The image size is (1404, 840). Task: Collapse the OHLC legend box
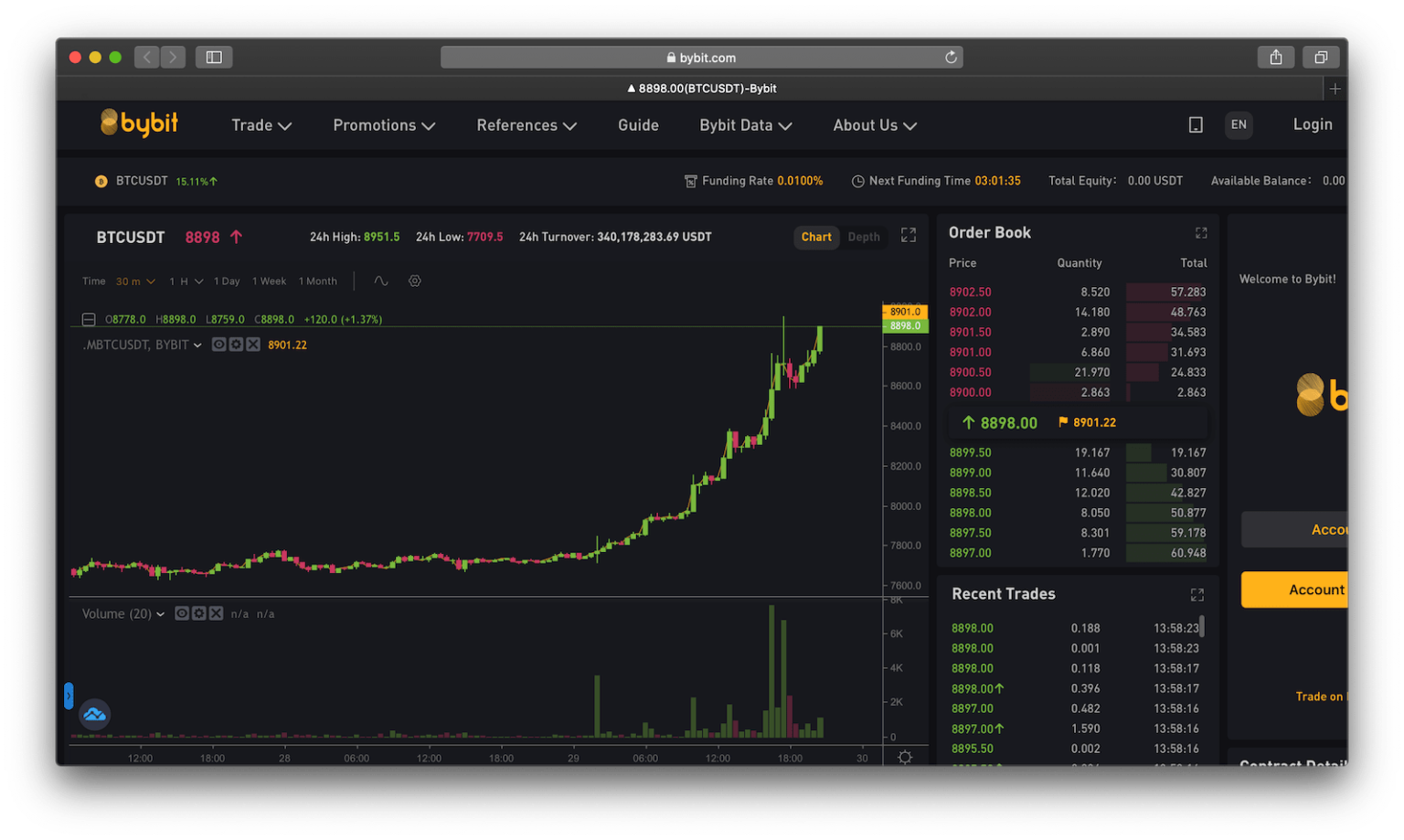(89, 319)
